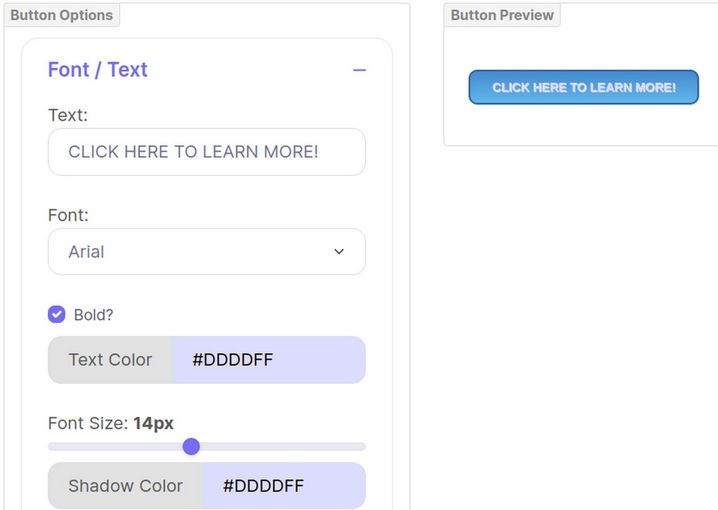
Task: Edit the Text Color hex value field
Action: 268,360
